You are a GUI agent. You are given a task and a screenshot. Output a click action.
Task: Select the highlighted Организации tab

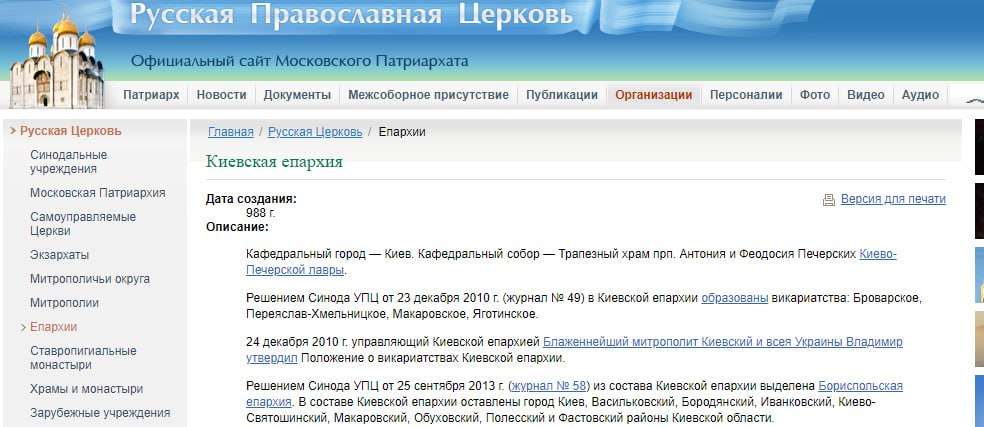point(653,95)
